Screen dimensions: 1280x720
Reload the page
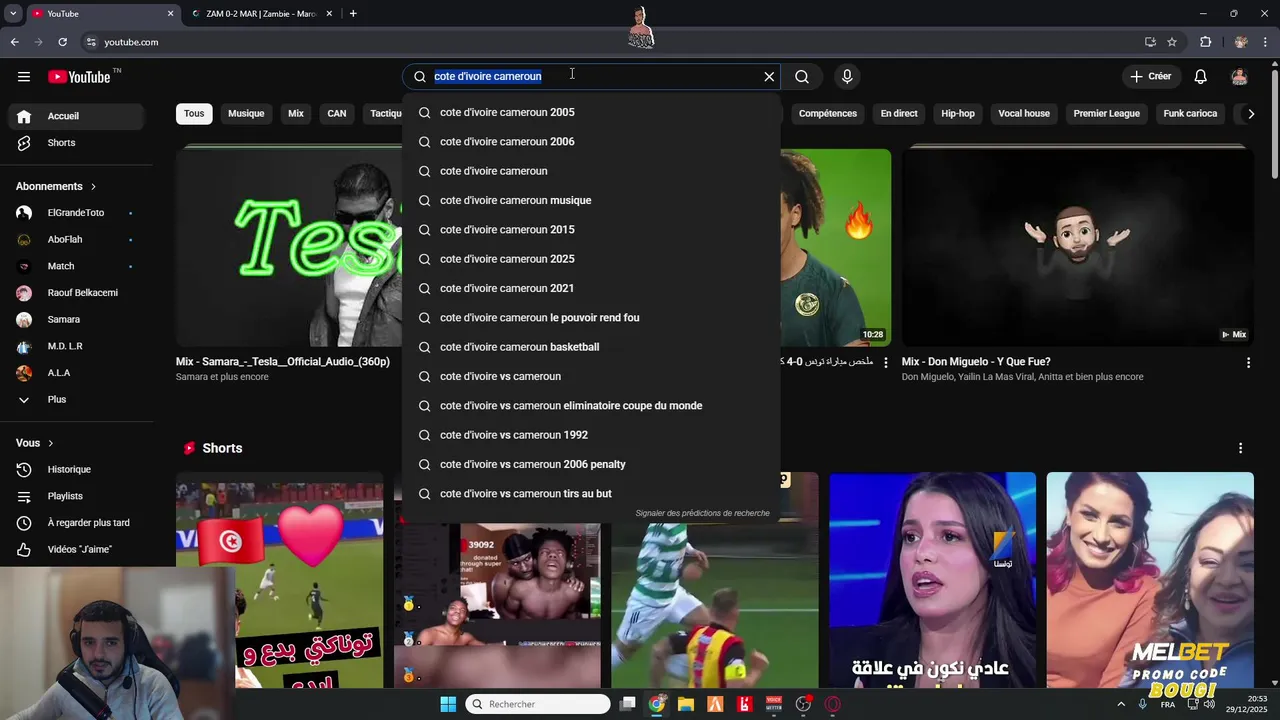click(62, 42)
